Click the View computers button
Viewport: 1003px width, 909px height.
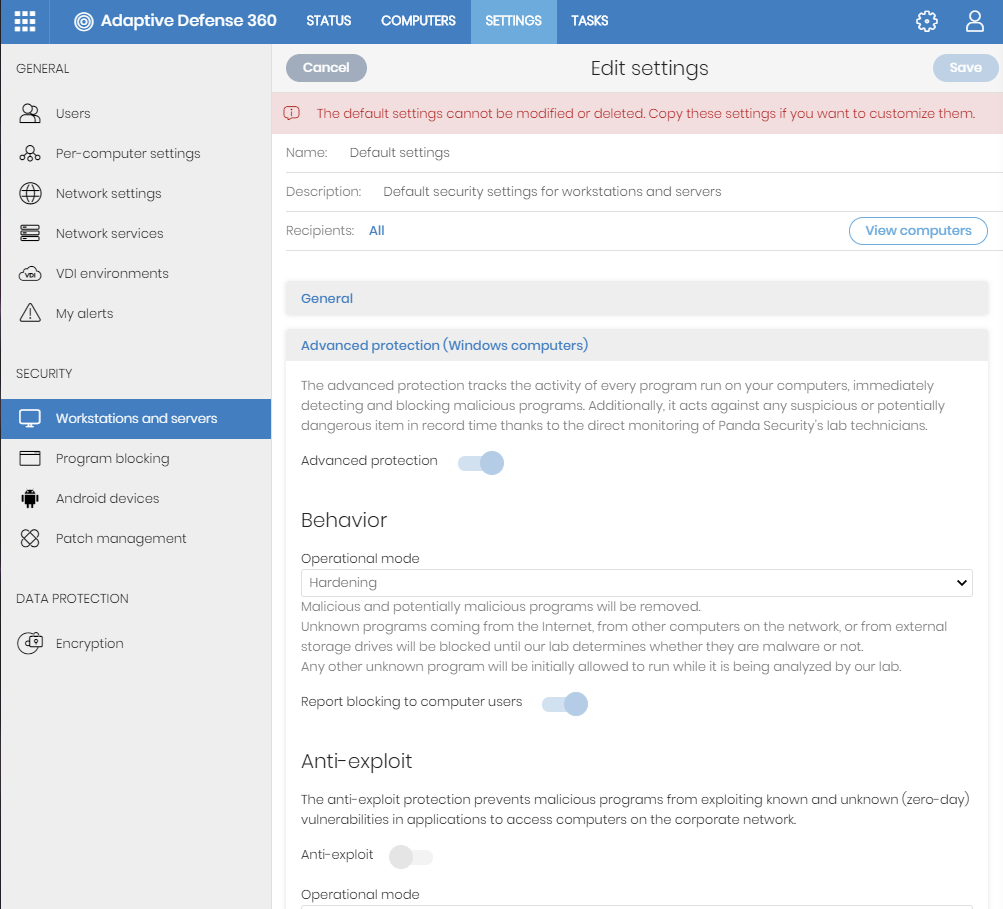click(918, 231)
